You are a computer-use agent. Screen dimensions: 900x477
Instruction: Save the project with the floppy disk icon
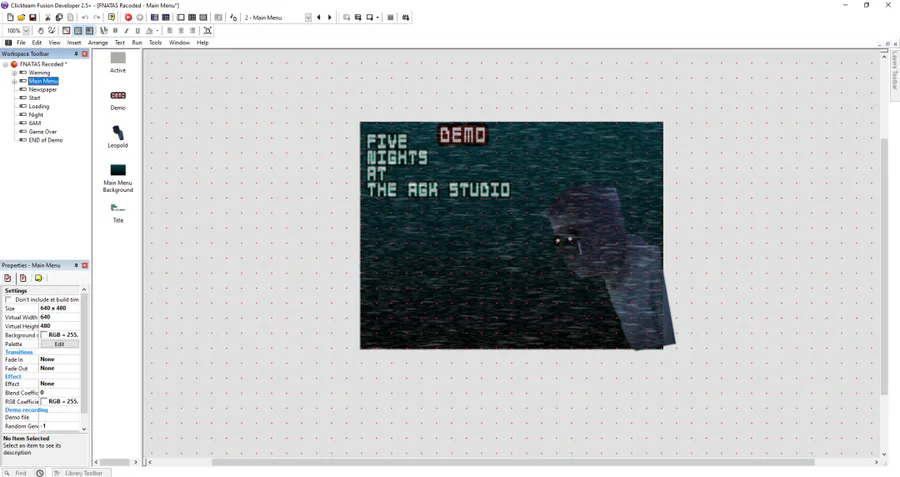(33, 17)
